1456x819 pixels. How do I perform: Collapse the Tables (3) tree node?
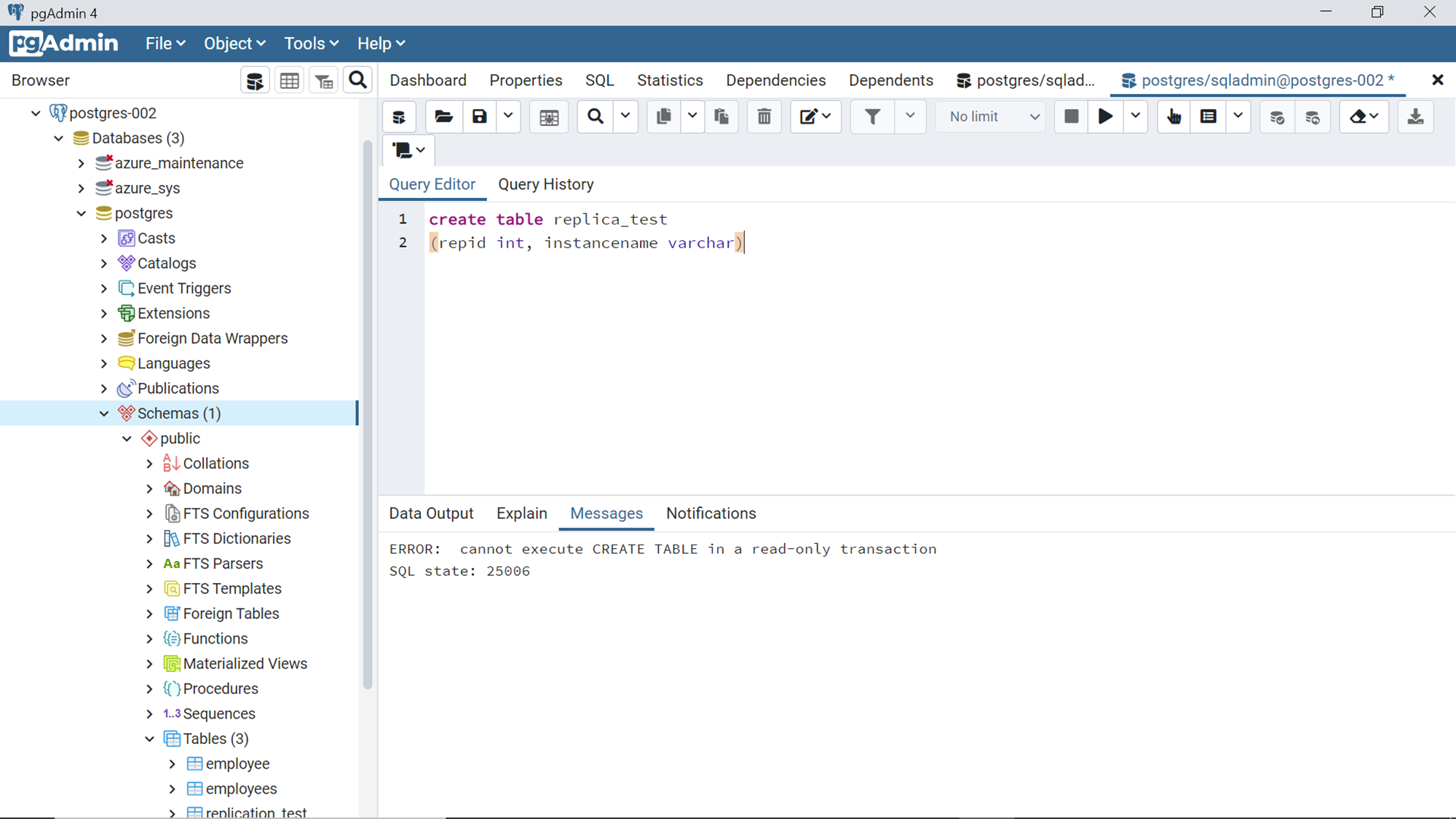point(149,739)
